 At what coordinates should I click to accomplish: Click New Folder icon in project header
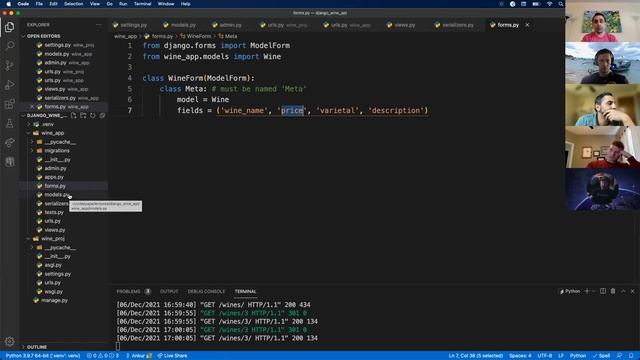[83, 116]
